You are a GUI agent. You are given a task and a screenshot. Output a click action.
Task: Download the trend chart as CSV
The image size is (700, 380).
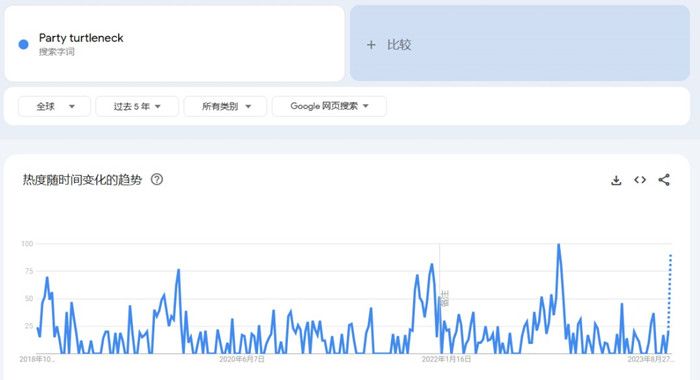[x=616, y=180]
